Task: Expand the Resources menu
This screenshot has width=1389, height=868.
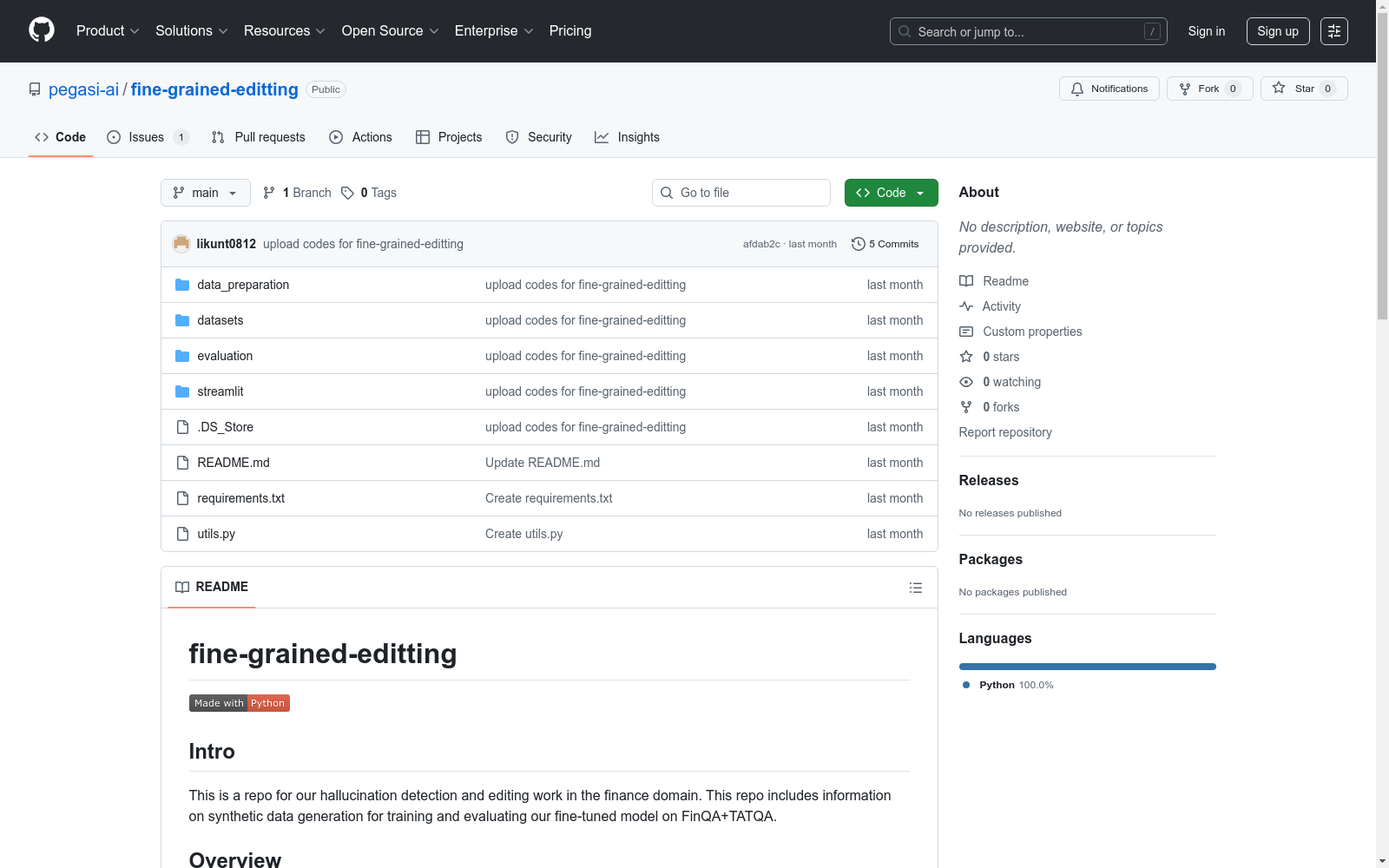Action: coord(285,31)
